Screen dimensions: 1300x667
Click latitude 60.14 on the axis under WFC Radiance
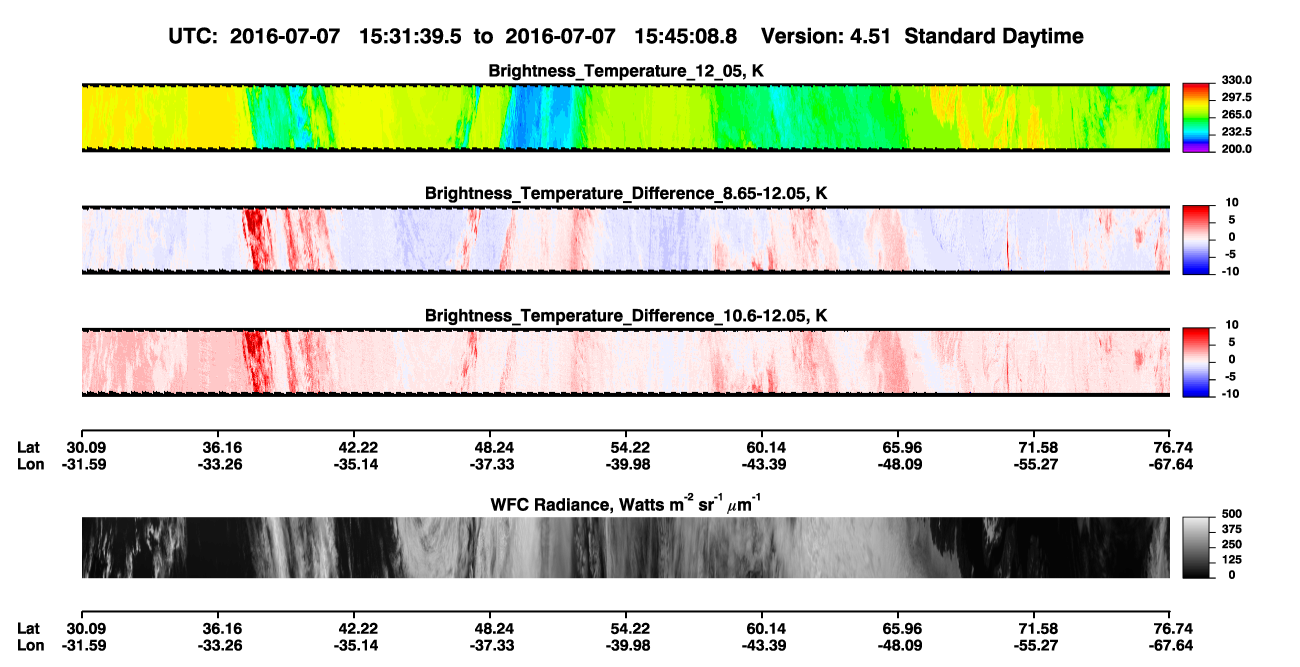[762, 628]
